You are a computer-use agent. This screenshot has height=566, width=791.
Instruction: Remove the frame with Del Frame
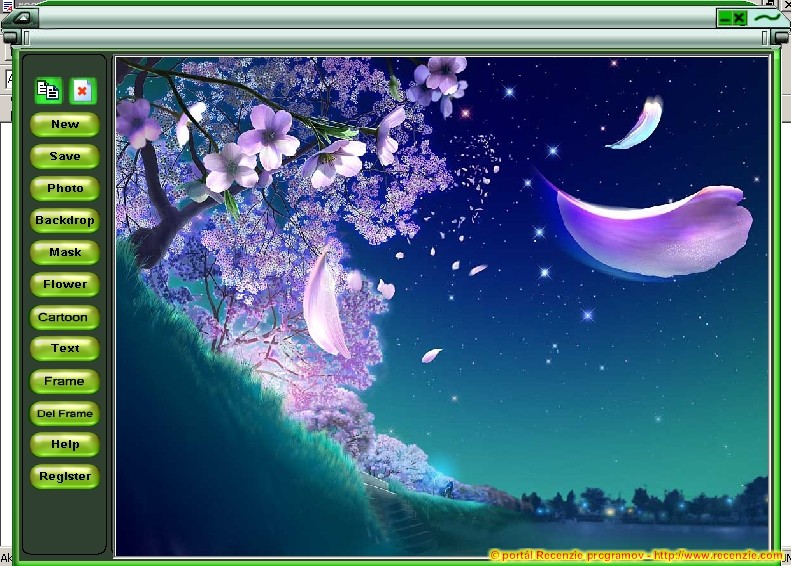(65, 414)
